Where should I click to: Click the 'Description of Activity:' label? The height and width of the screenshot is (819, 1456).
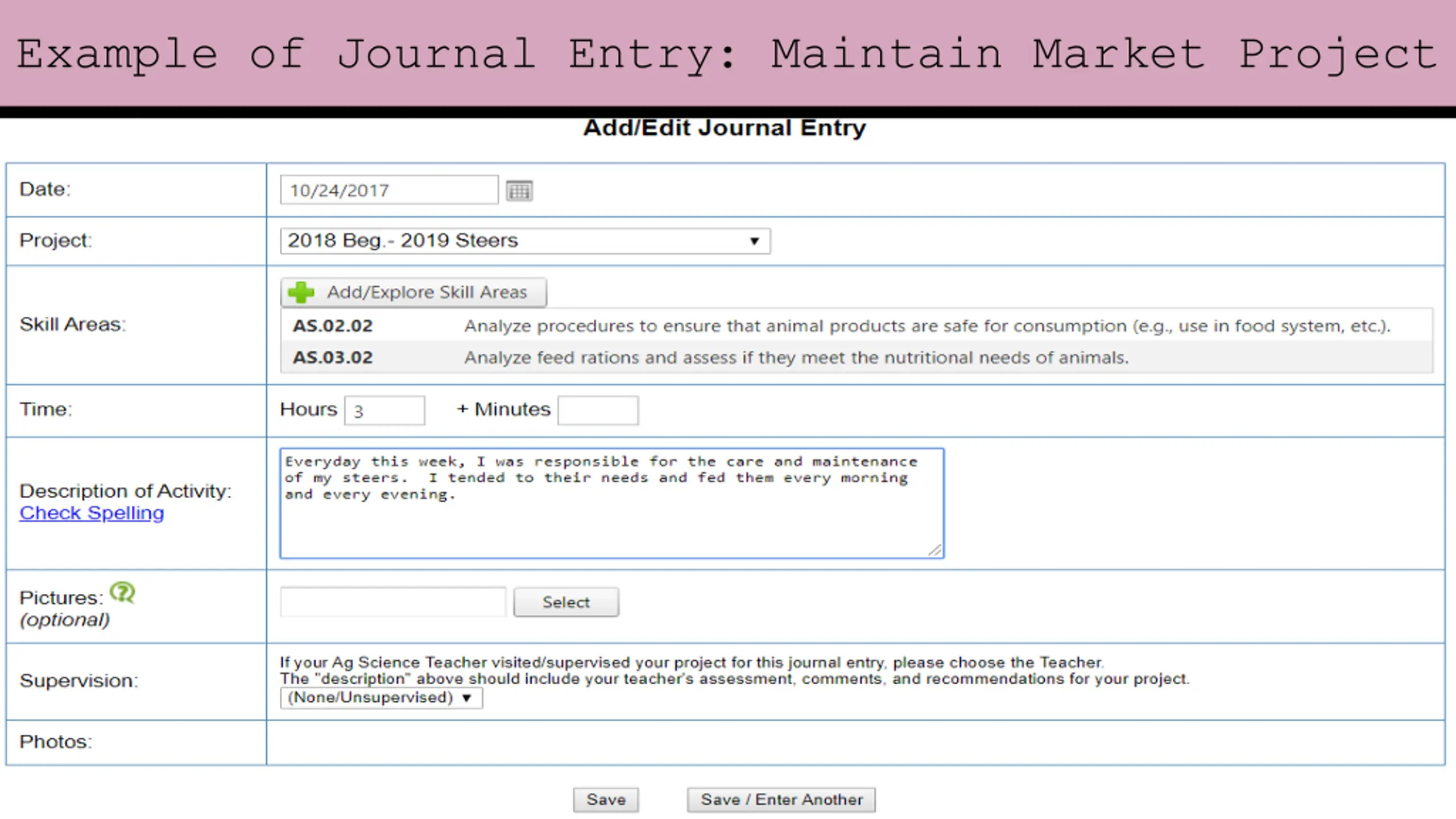(x=125, y=491)
